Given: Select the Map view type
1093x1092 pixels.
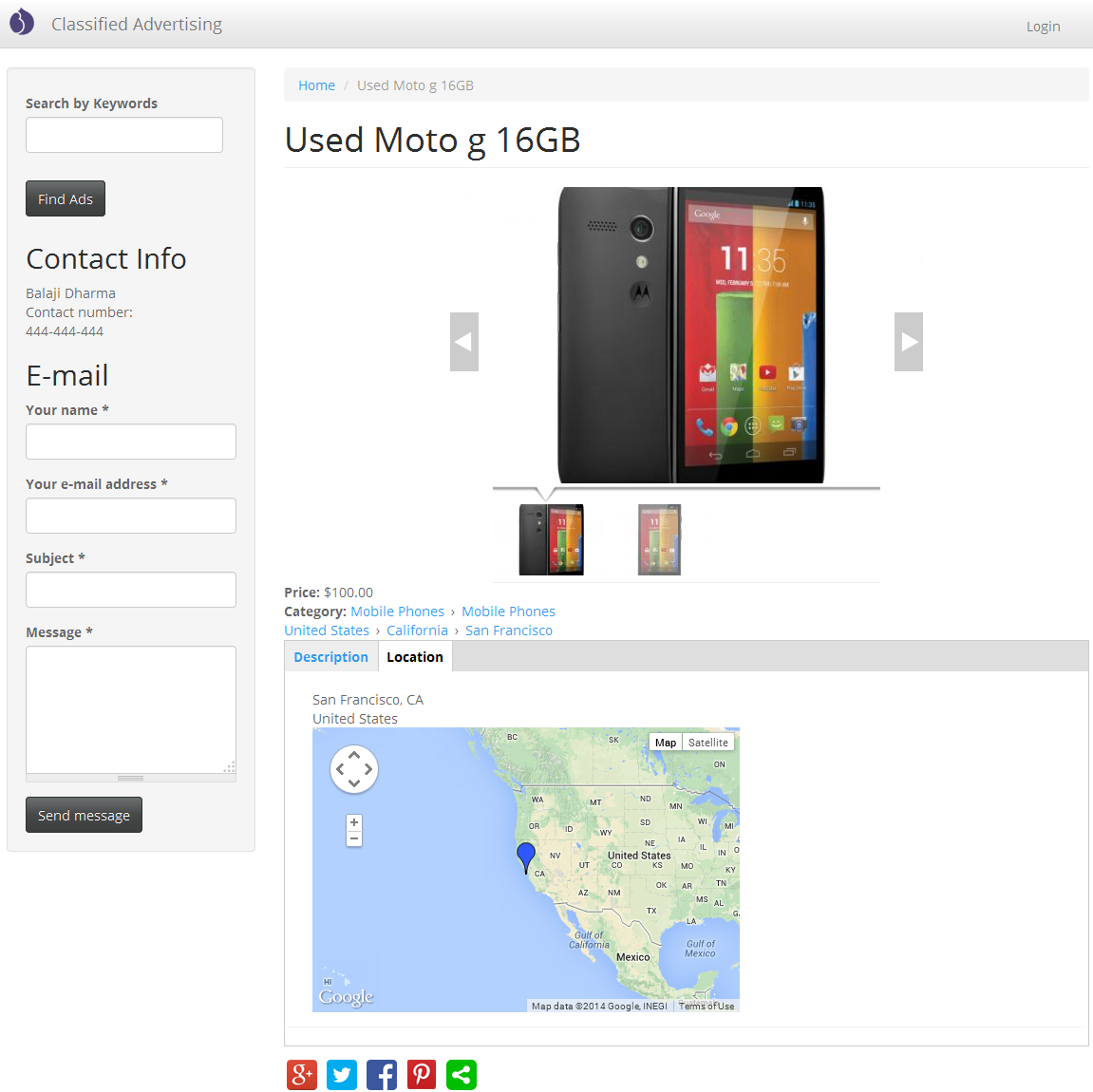Looking at the screenshot, I should [x=666, y=743].
